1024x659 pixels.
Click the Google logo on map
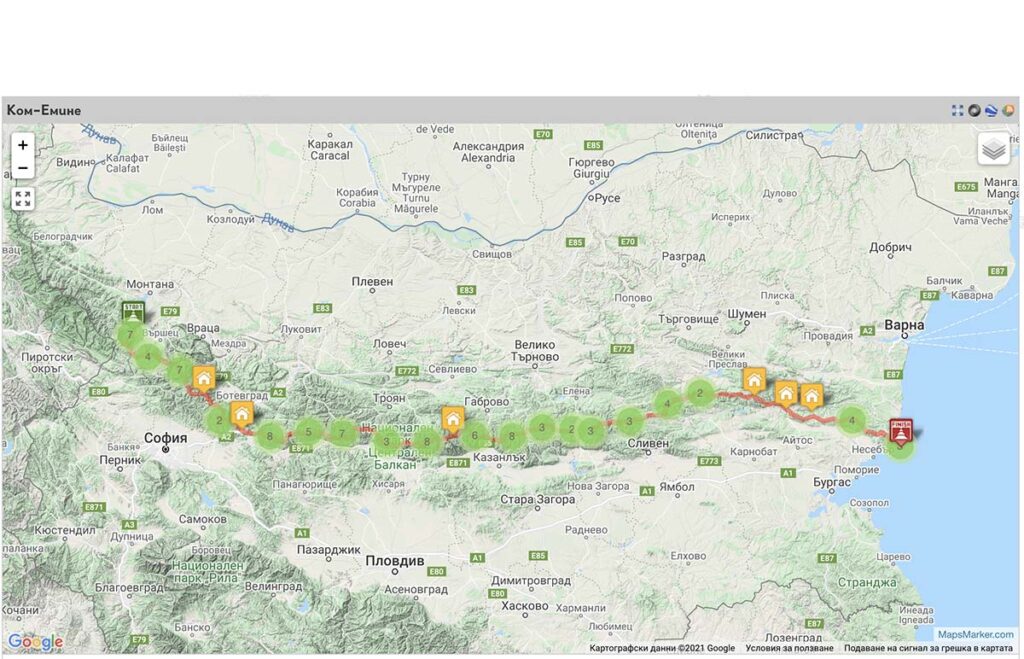(x=35, y=642)
